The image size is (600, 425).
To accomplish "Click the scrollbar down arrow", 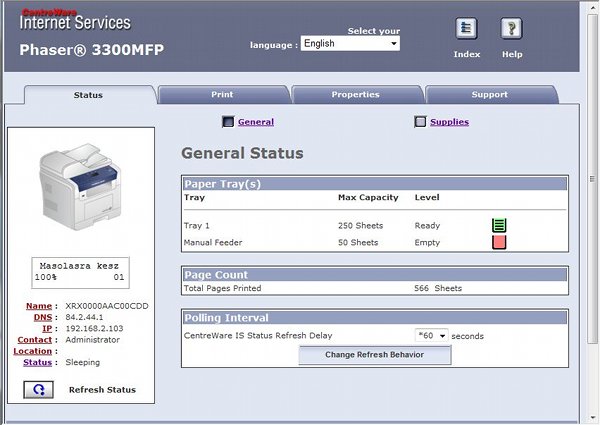I will coord(593,418).
